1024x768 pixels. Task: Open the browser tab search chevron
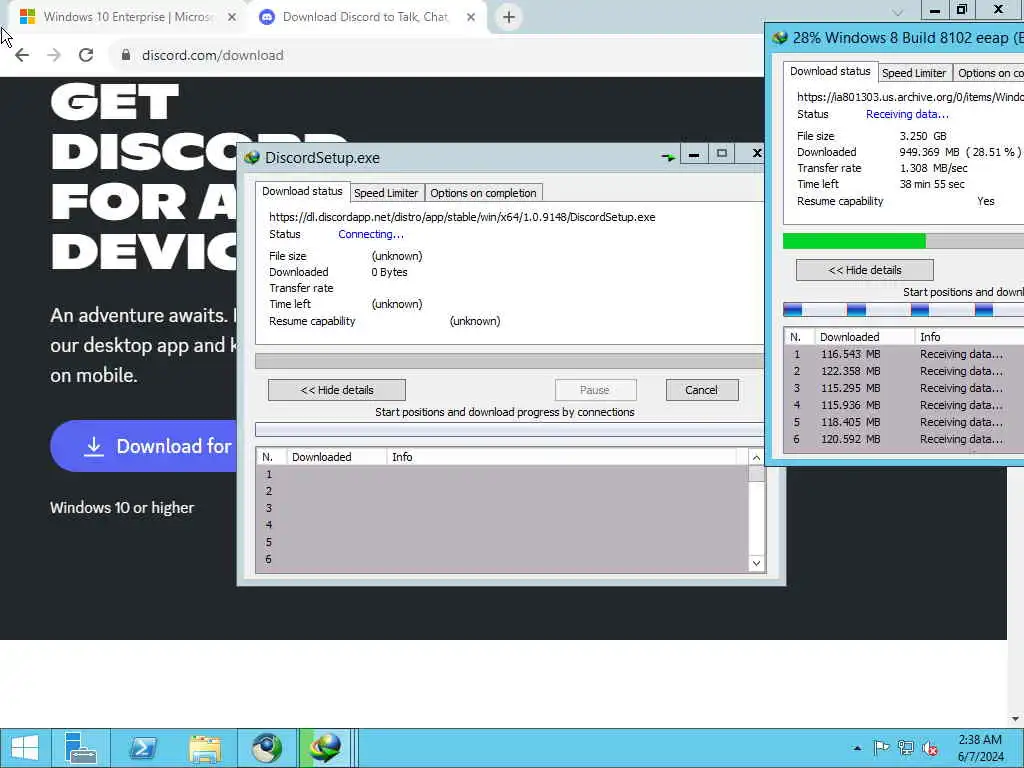(x=898, y=12)
